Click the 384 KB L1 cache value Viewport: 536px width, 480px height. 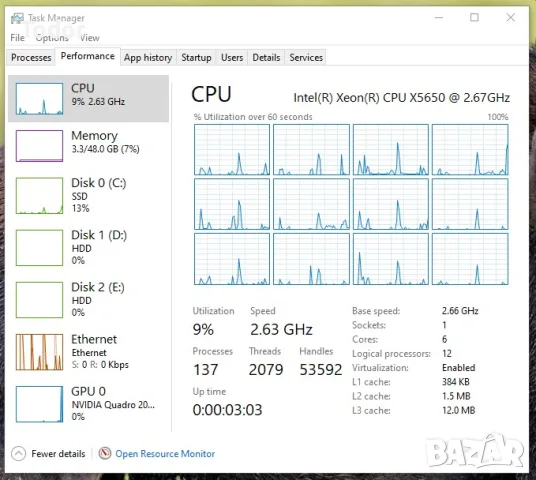pos(456,382)
